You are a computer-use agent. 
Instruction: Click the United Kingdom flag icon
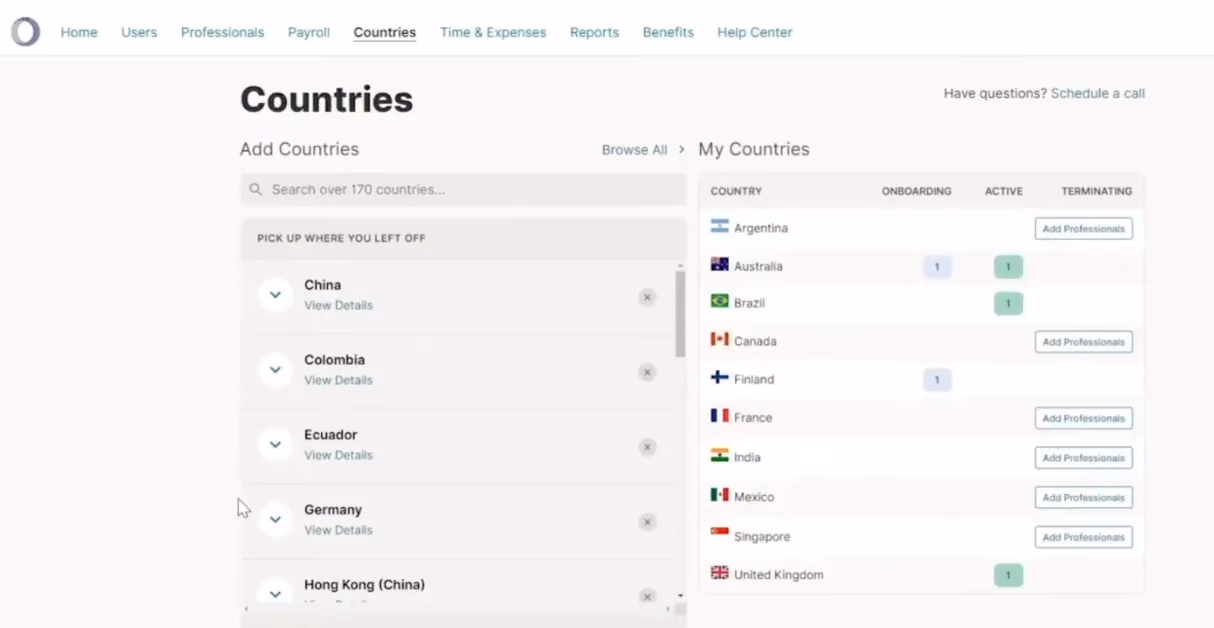pos(719,573)
